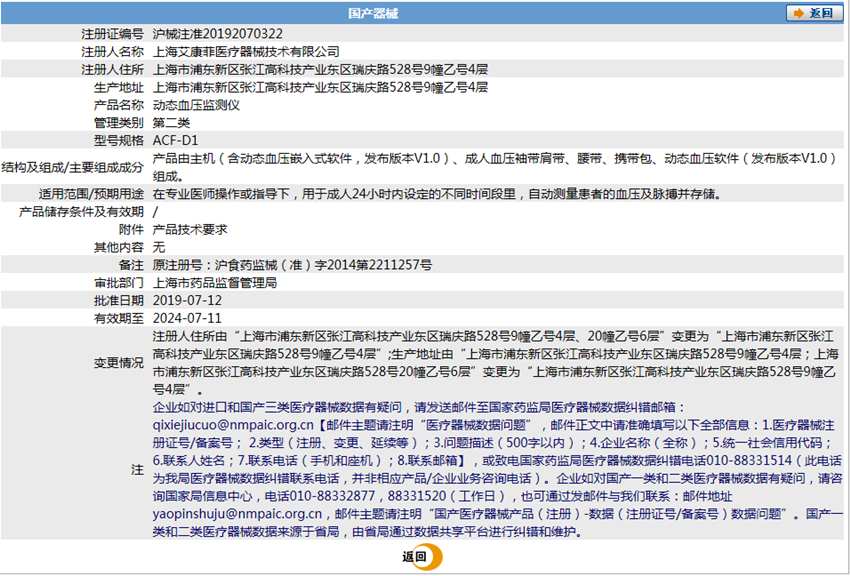Click the 附件 label
850x576 pixels.
click(x=131, y=229)
